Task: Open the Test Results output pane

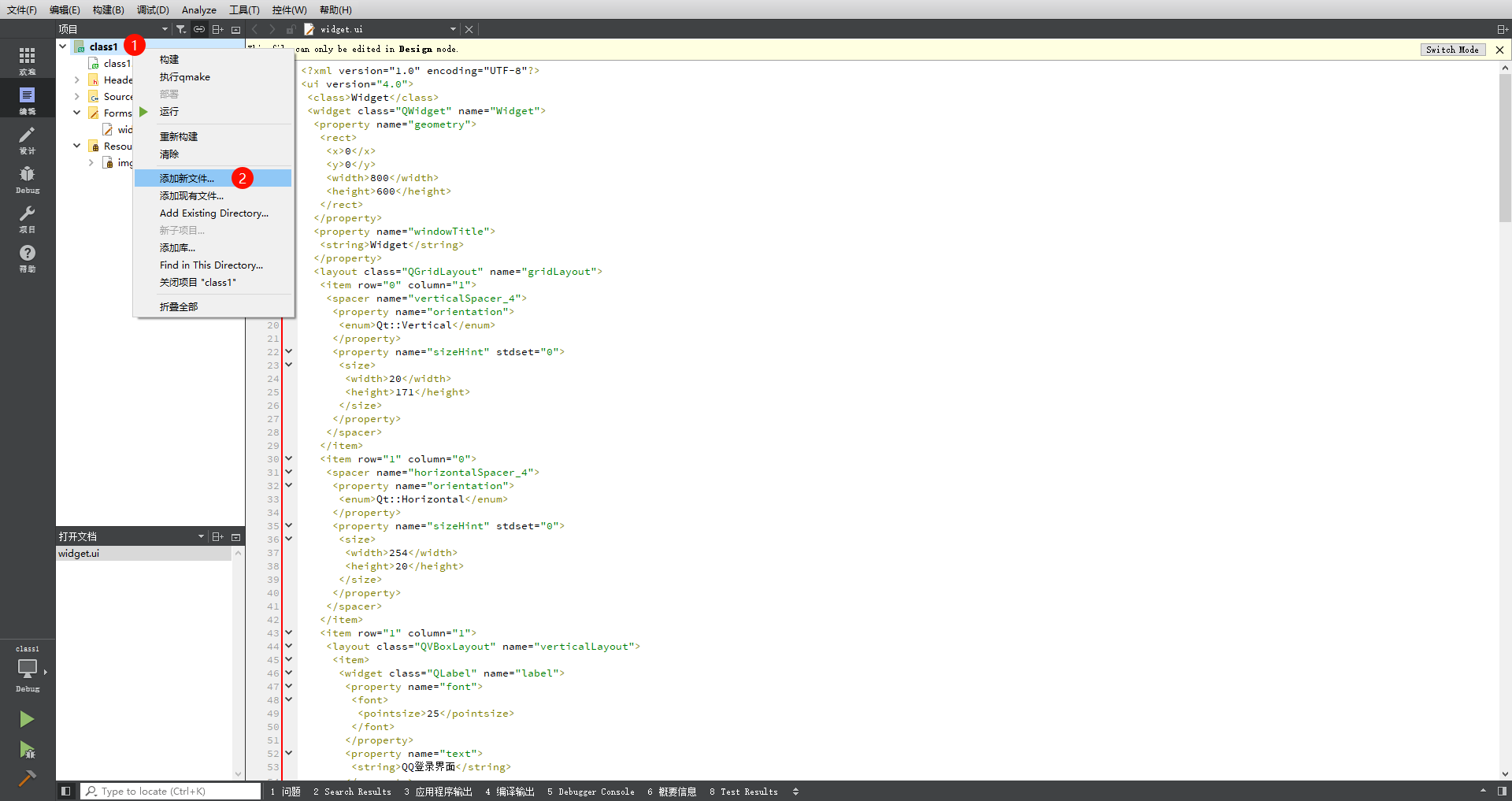Action: click(x=743, y=792)
